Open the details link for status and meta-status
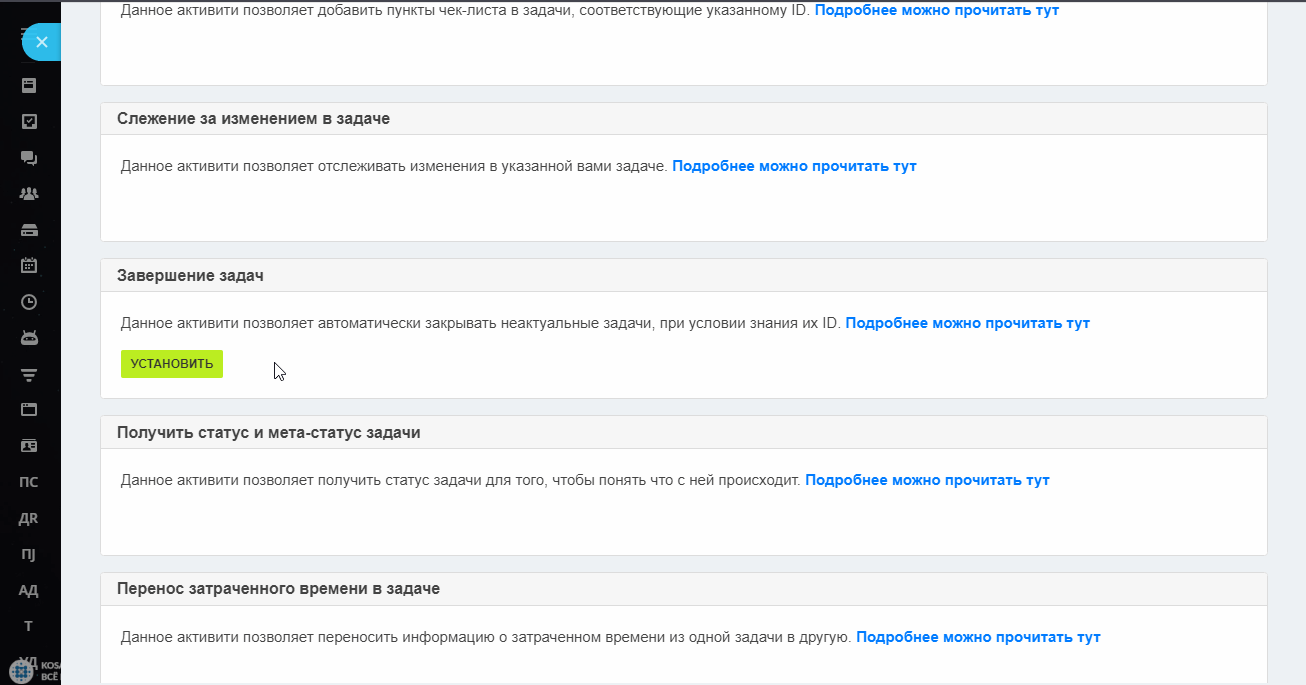The height and width of the screenshot is (685, 1306). pos(927,480)
